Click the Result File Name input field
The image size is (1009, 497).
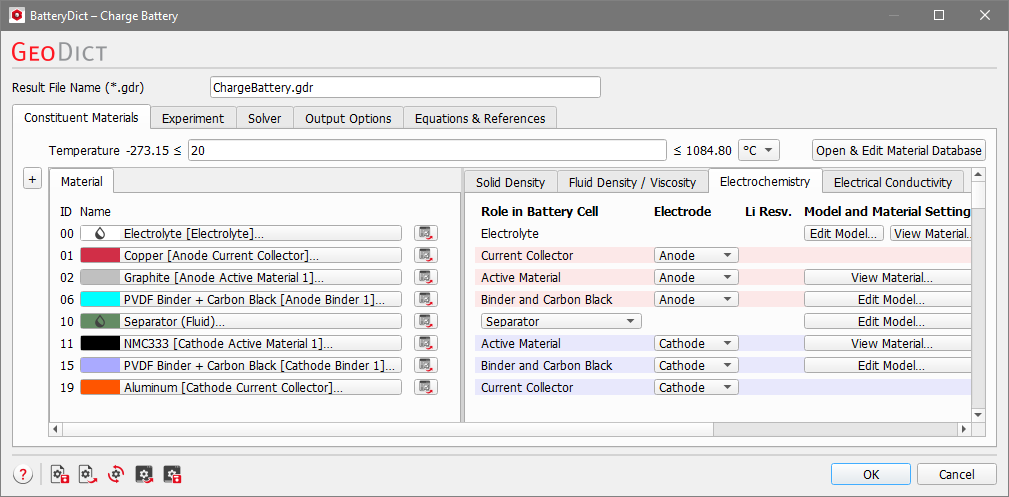click(405, 88)
